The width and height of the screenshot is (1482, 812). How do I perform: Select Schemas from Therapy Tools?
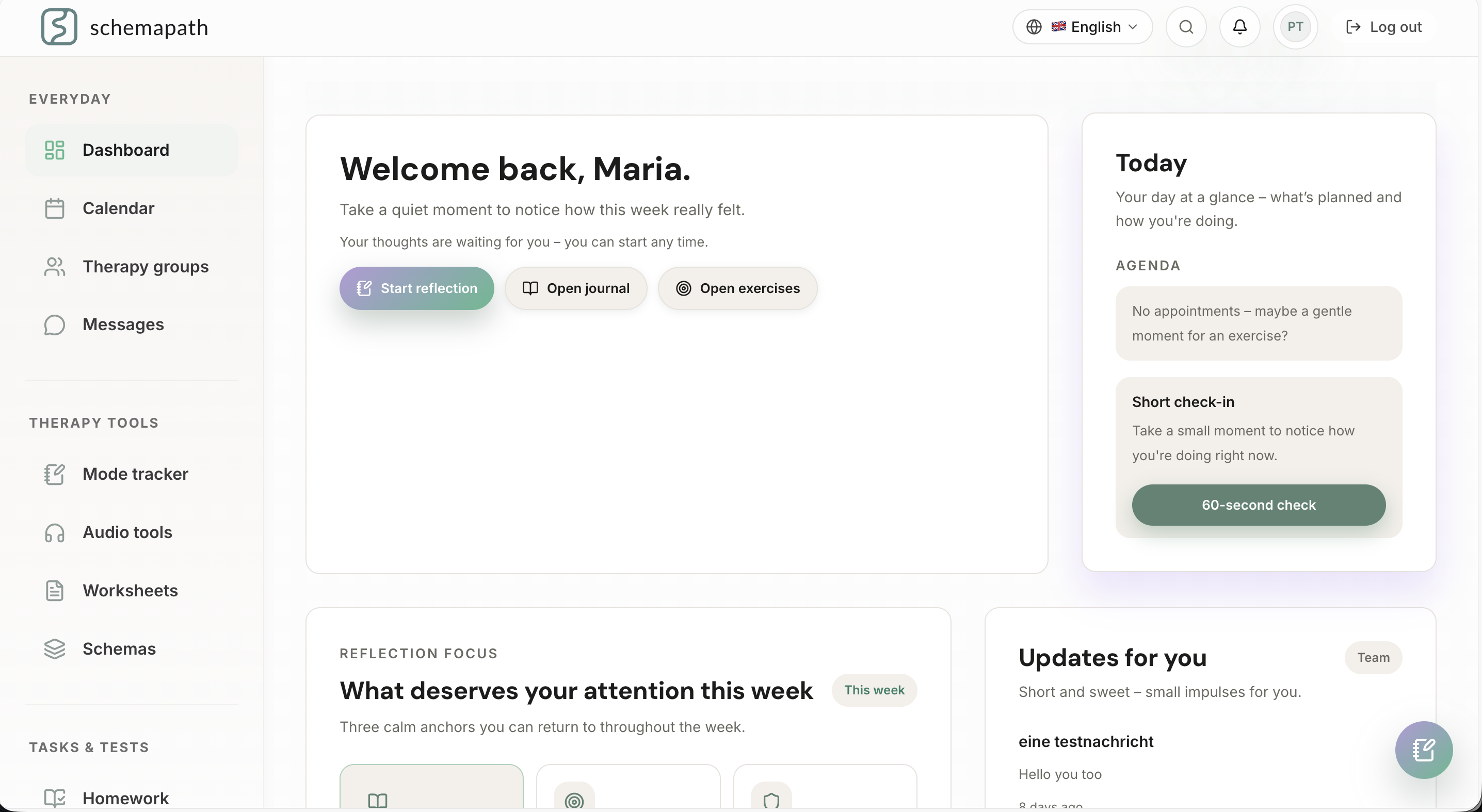pos(119,648)
